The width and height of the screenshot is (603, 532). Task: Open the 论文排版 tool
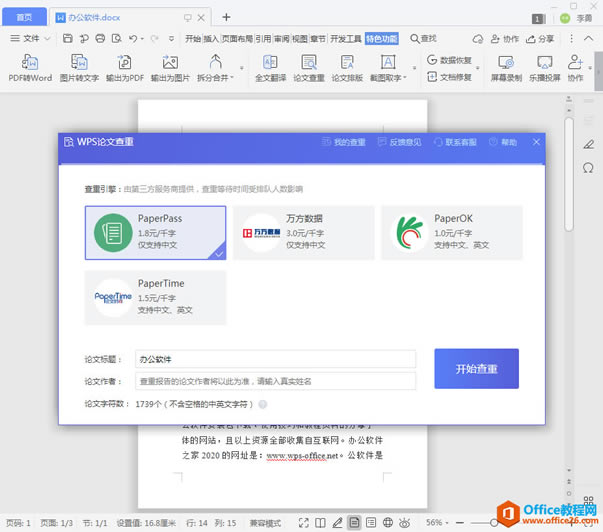tap(347, 68)
